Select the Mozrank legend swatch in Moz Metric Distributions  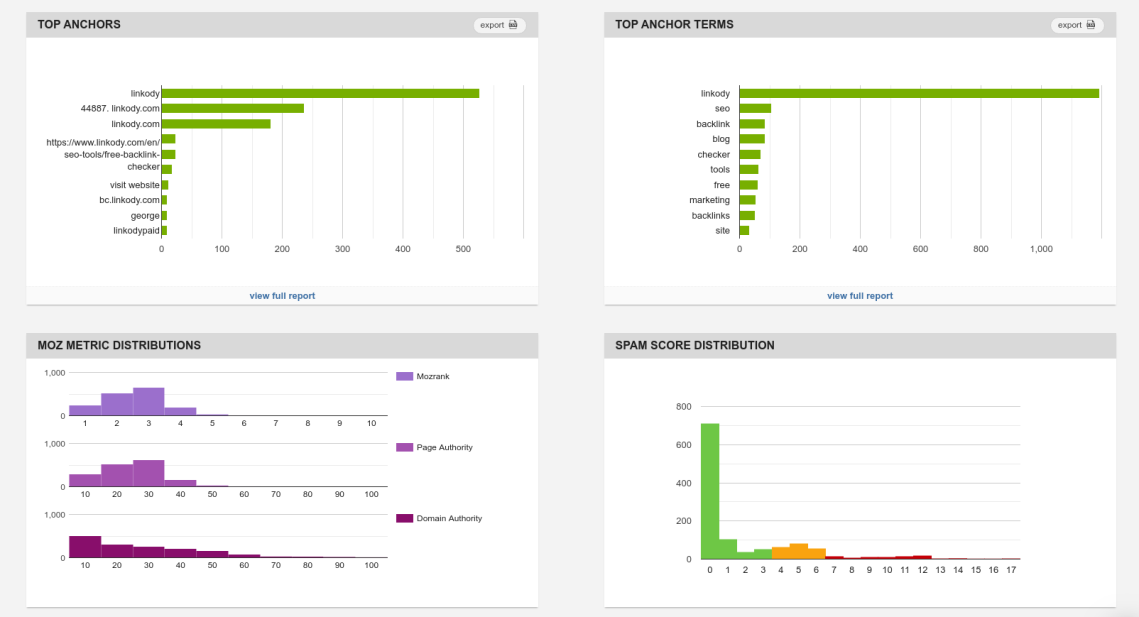(406, 375)
